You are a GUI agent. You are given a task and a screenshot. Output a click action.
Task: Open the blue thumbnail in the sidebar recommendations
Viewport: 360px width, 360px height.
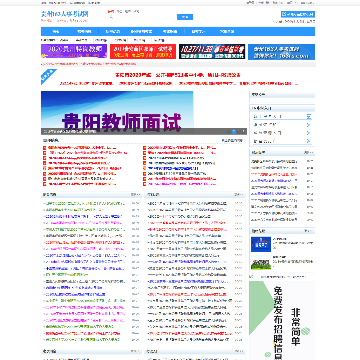(261, 244)
